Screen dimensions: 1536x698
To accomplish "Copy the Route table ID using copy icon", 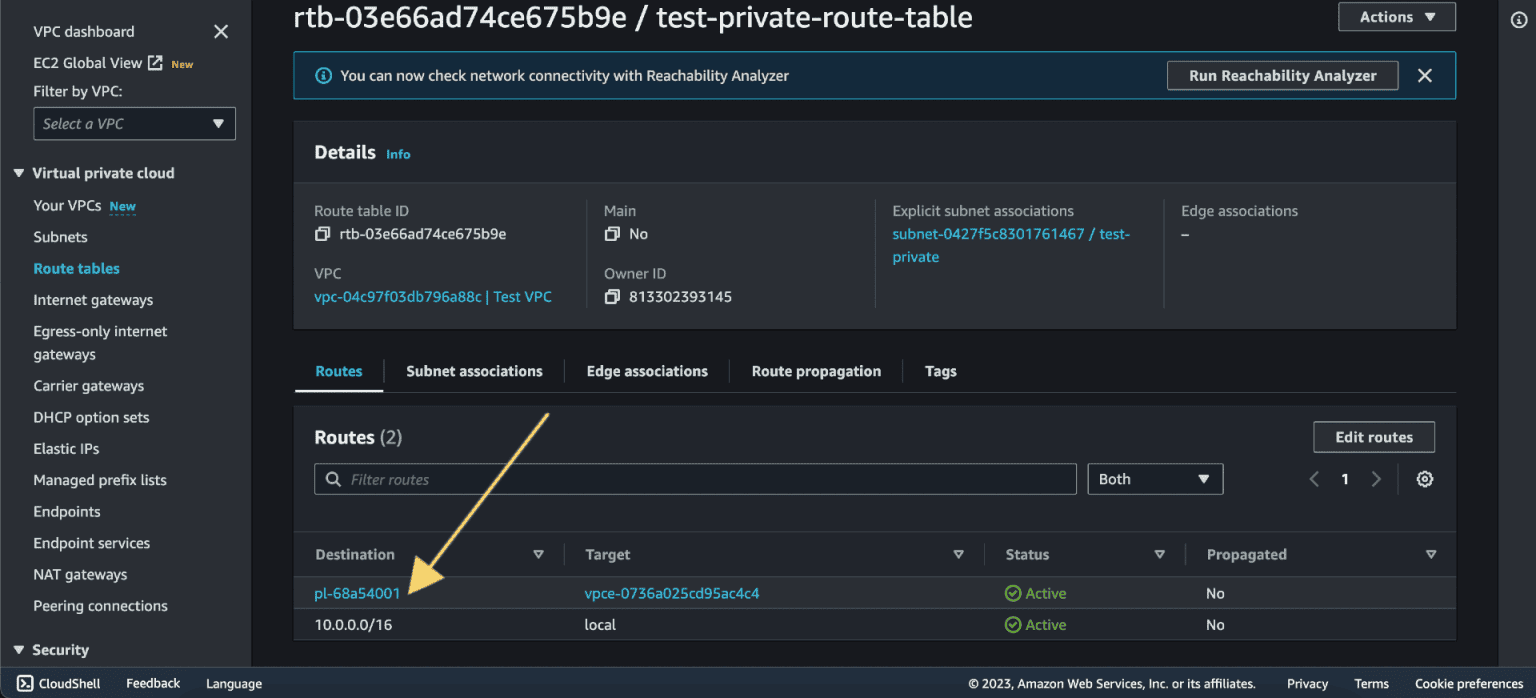I will pos(322,235).
